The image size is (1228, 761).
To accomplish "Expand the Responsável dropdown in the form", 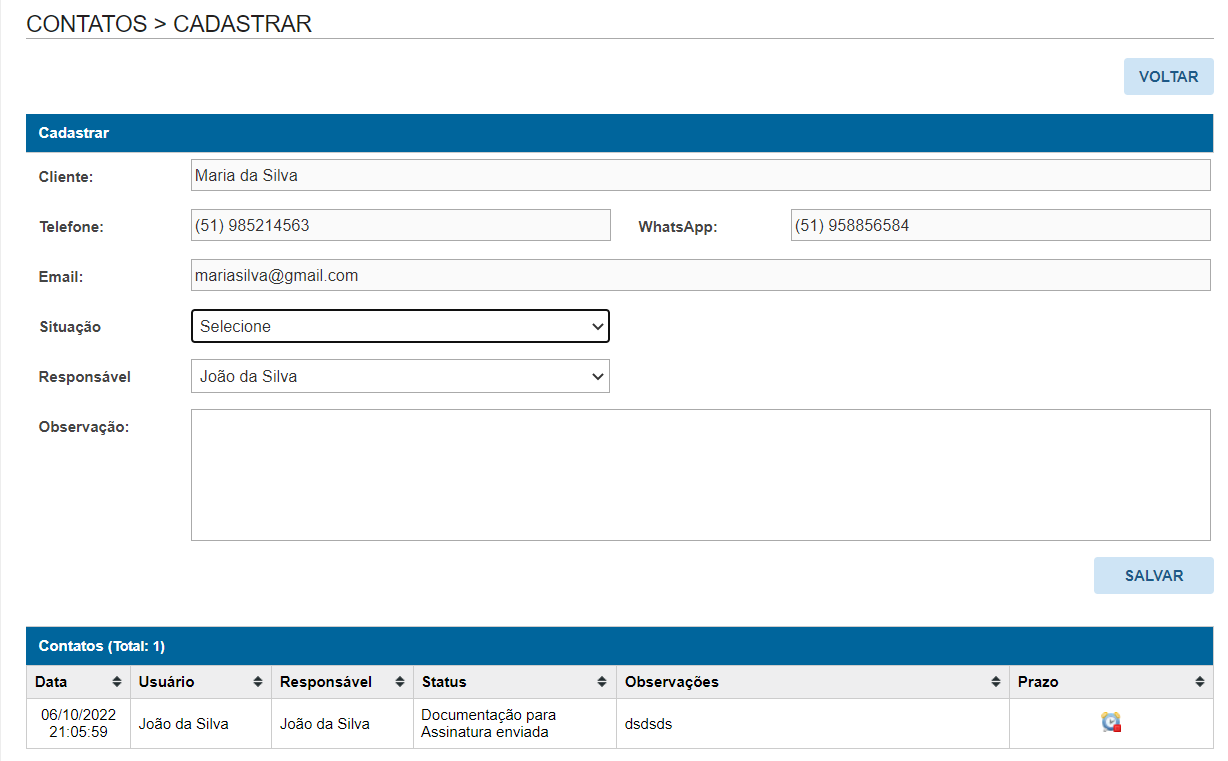I will tap(400, 376).
